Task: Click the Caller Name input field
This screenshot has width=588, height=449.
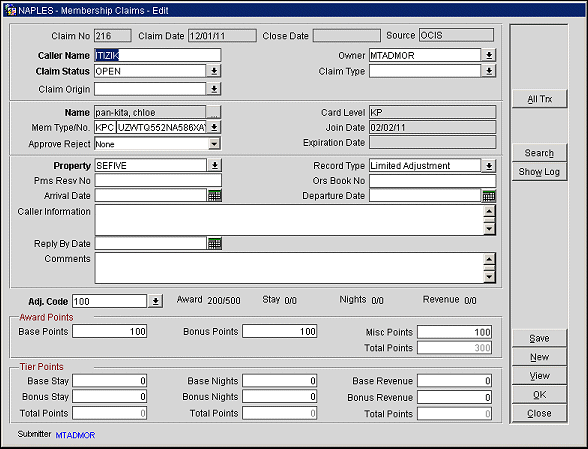Action: (x=158, y=55)
